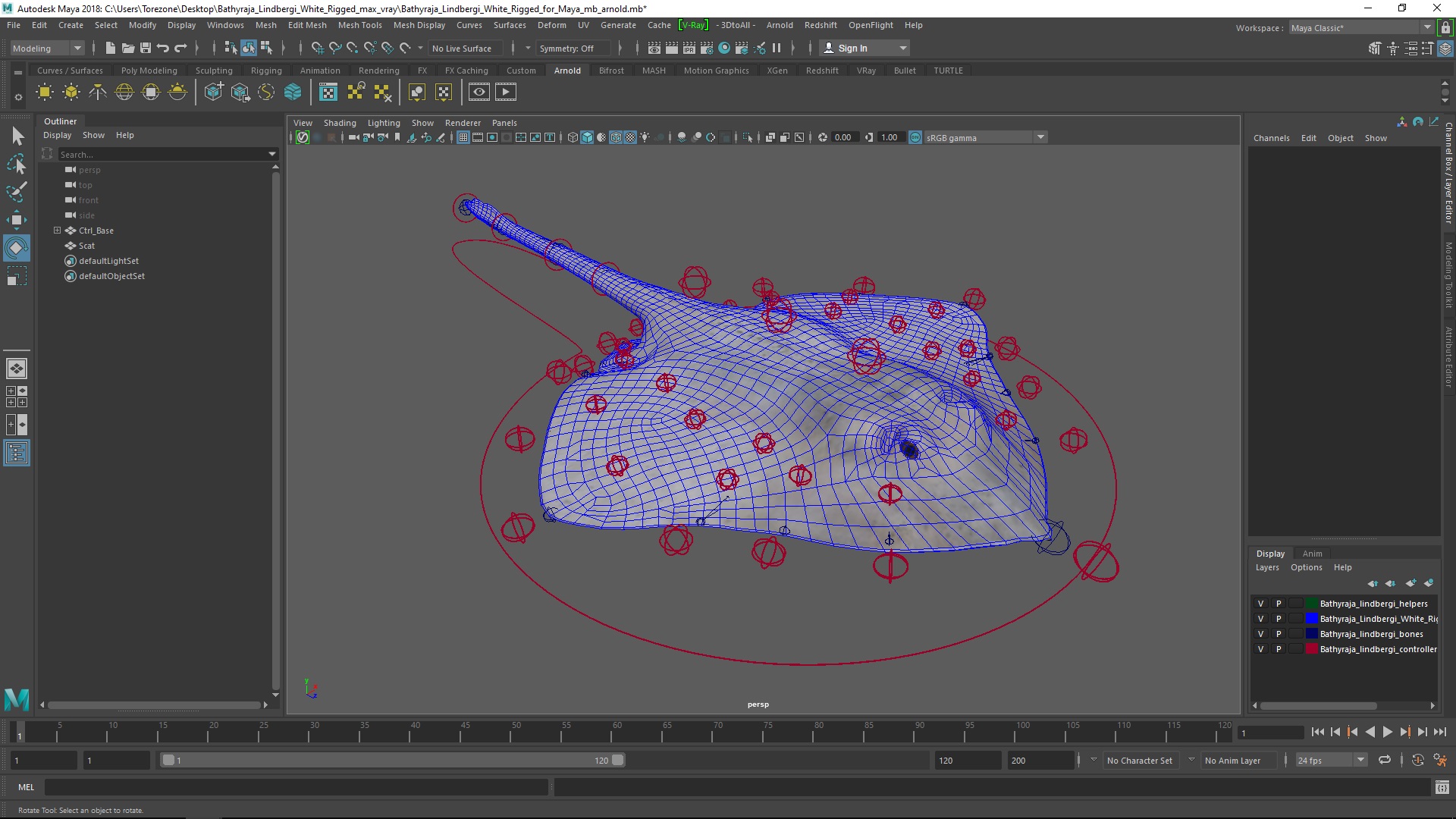
Task: Choose the Lasso select tool
Action: (x=16, y=164)
